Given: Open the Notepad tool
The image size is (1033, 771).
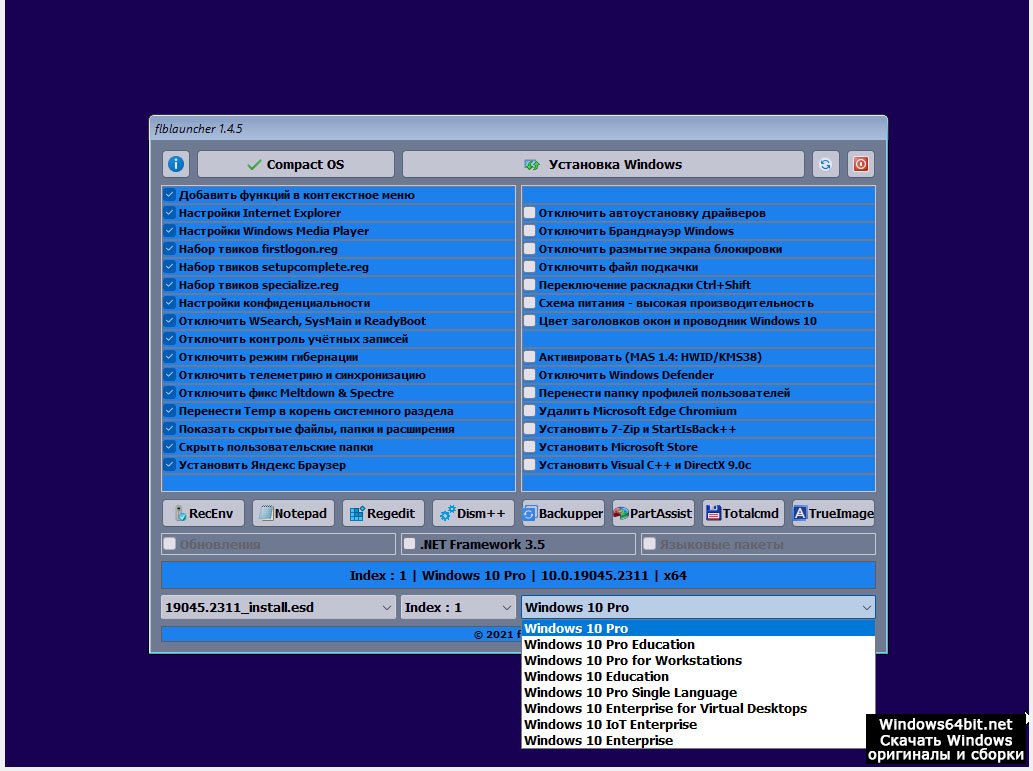Looking at the screenshot, I should [293, 513].
